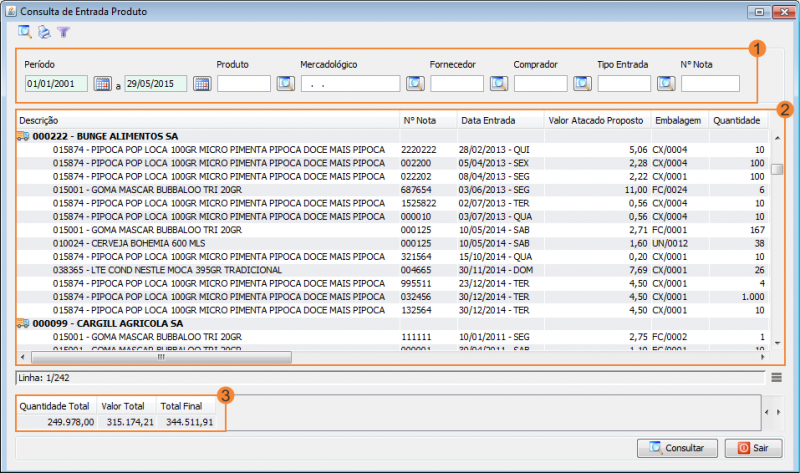Sort by Nº Nota column header
Viewport: 800px width, 473px height.
click(x=429, y=121)
